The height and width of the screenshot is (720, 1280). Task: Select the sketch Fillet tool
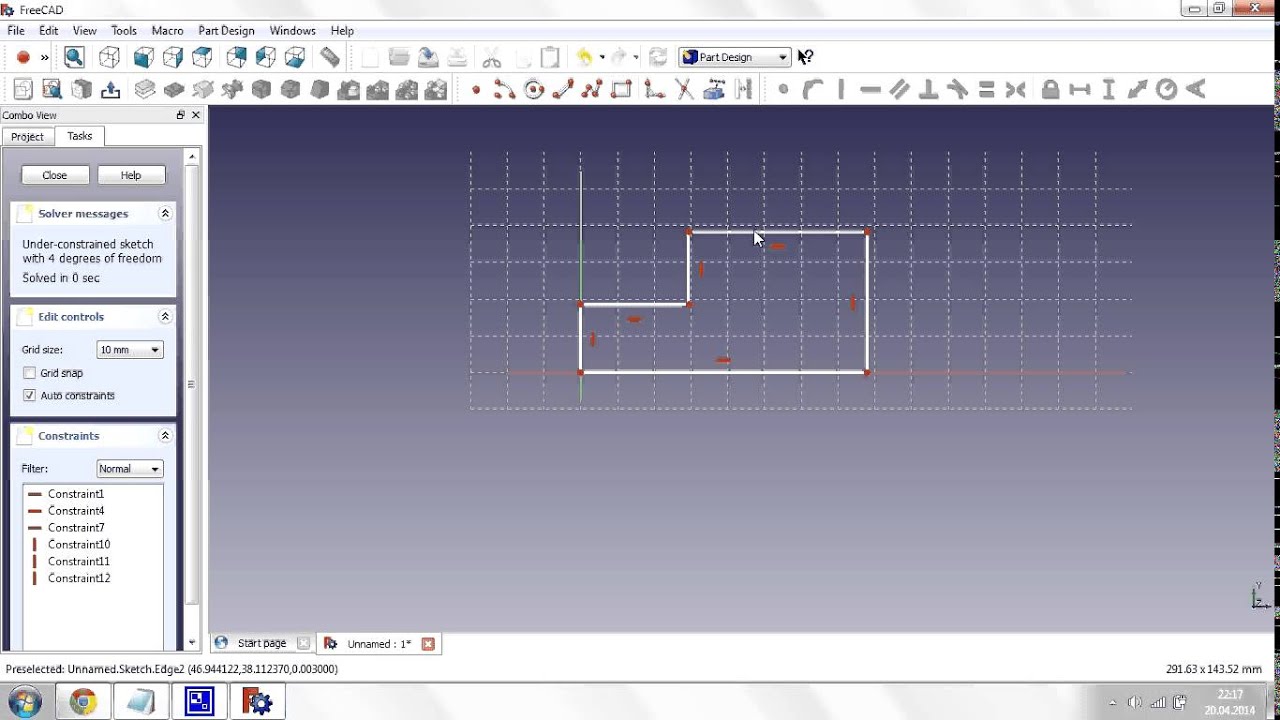[654, 90]
